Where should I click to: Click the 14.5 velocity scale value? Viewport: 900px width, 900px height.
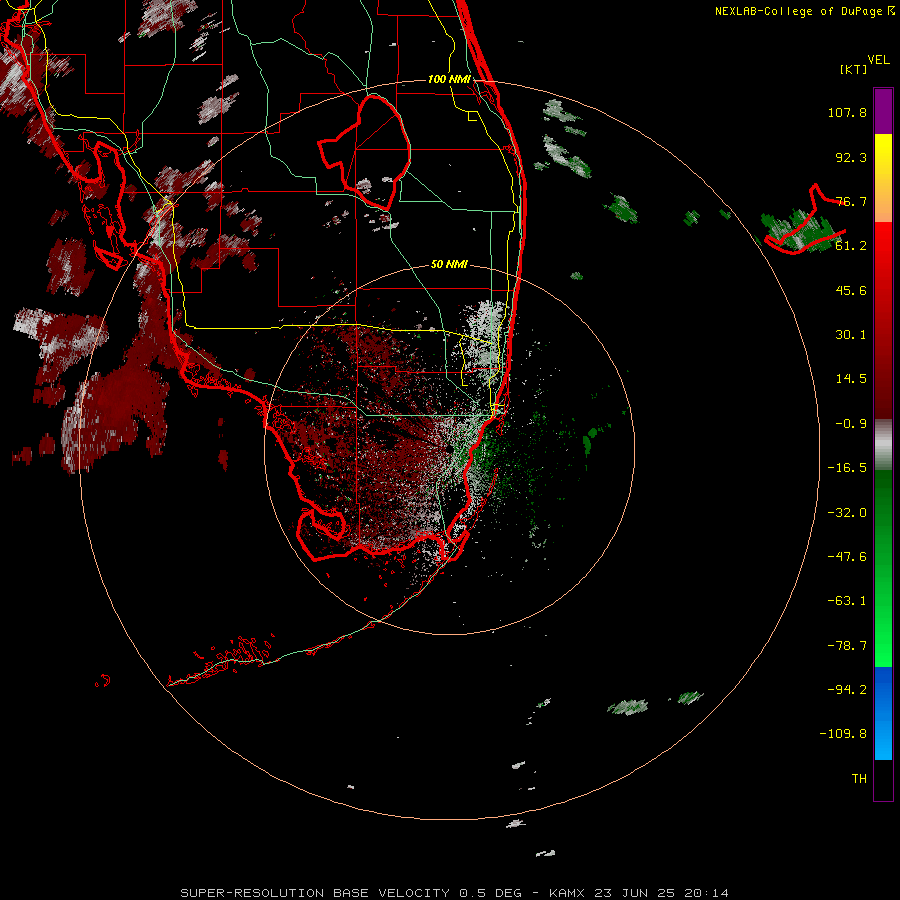pyautogui.click(x=851, y=379)
